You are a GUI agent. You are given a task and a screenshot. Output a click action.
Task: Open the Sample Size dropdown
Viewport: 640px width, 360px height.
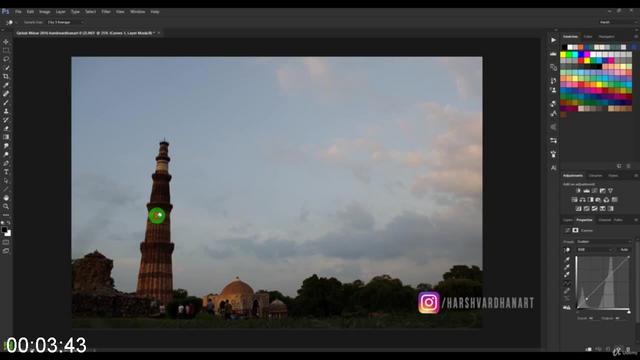coord(65,22)
